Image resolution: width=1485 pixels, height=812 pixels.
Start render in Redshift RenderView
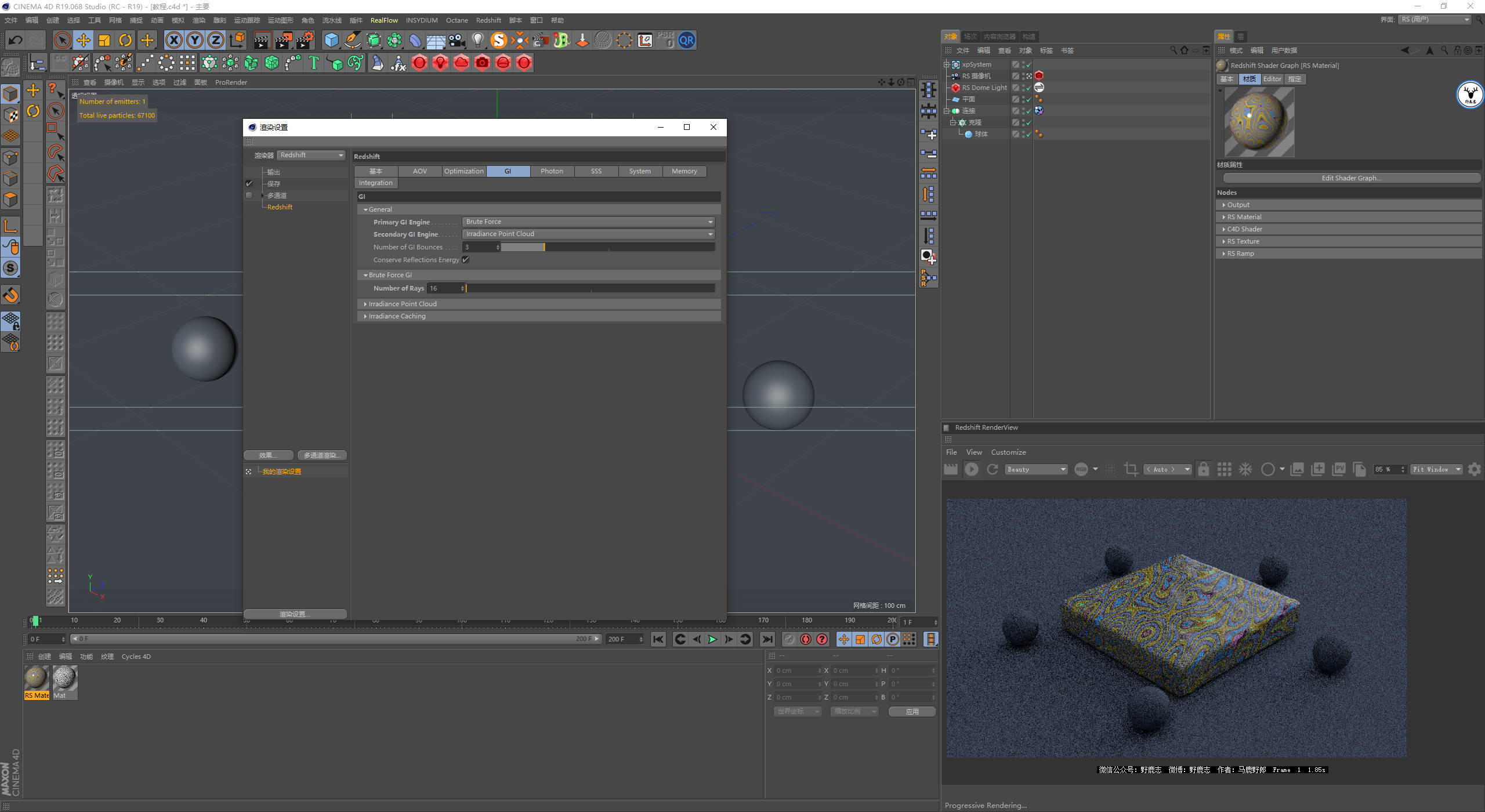click(972, 469)
